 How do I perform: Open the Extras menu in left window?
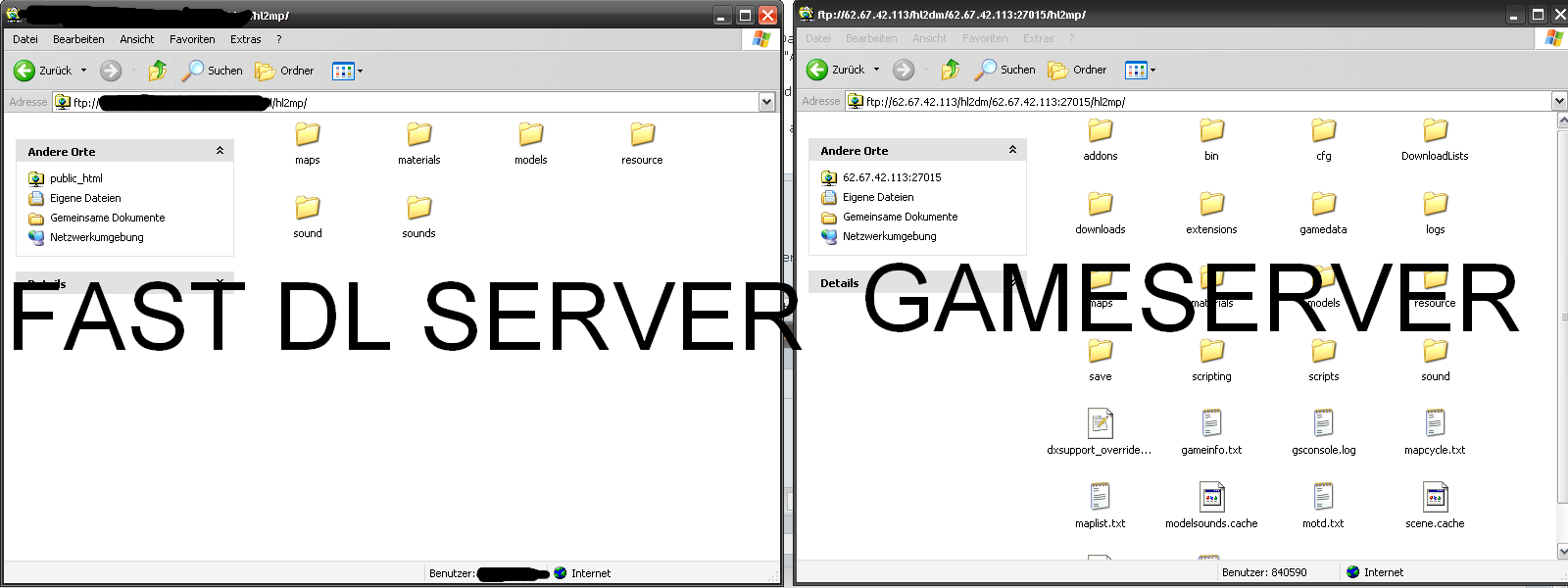point(245,39)
